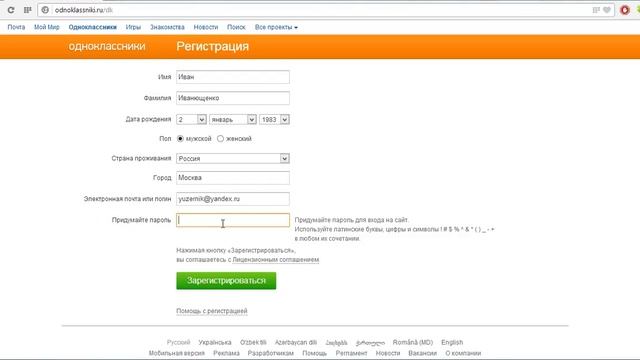Expand the Все проекты dropdown
Screen dimensions: 640x360
276,27
